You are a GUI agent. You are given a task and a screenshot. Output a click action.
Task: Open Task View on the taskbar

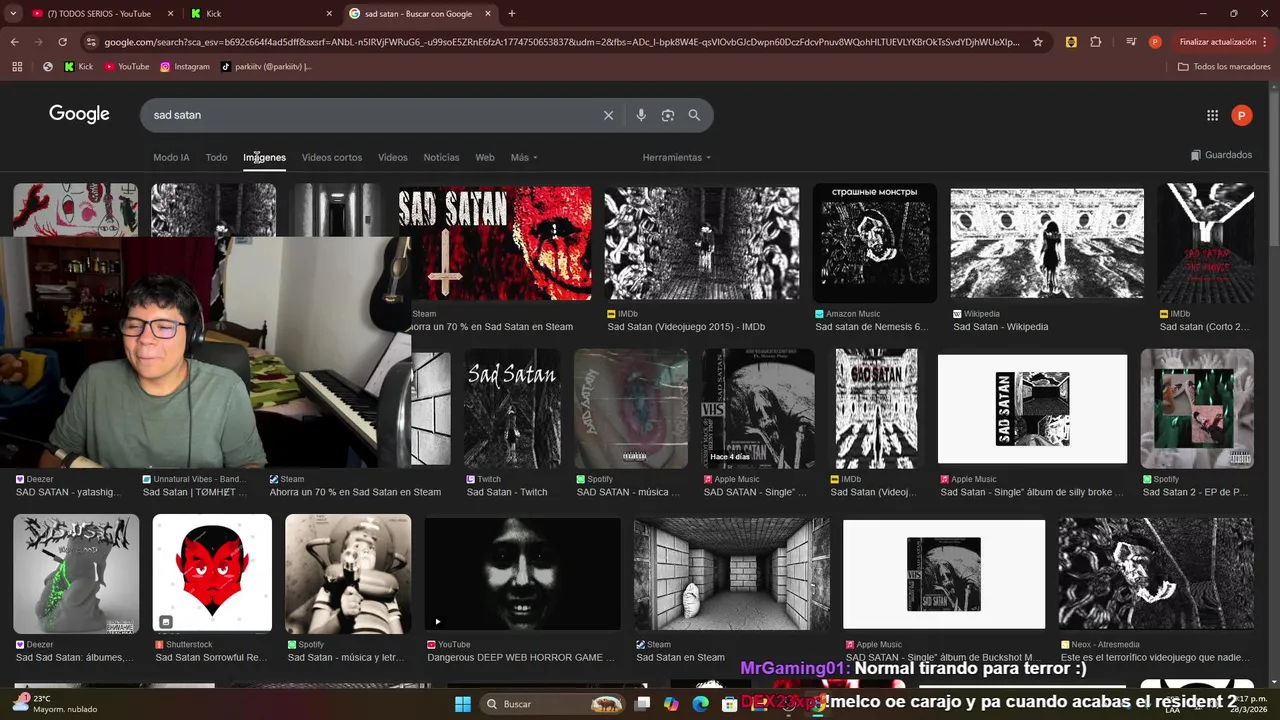(643, 704)
